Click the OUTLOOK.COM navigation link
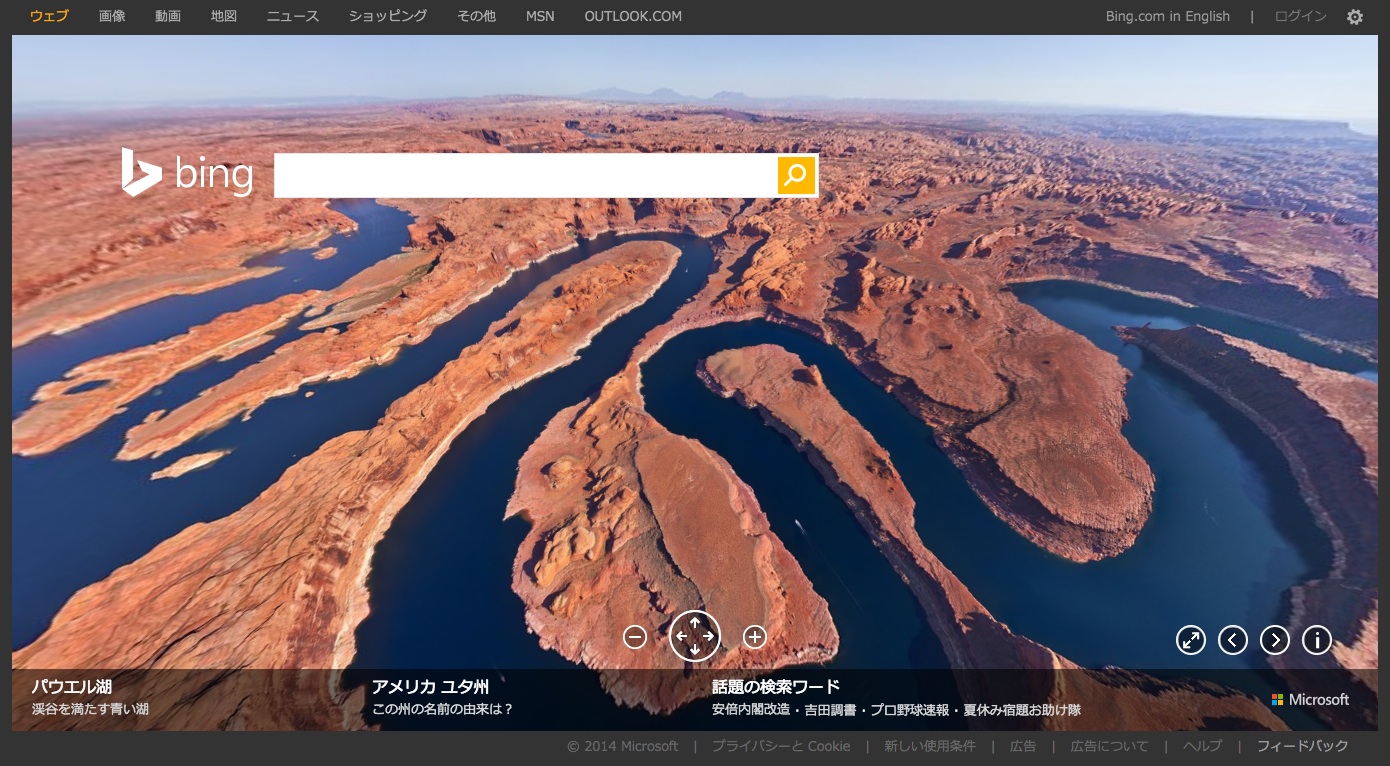Screen dimensions: 1390x766 (x=633, y=16)
